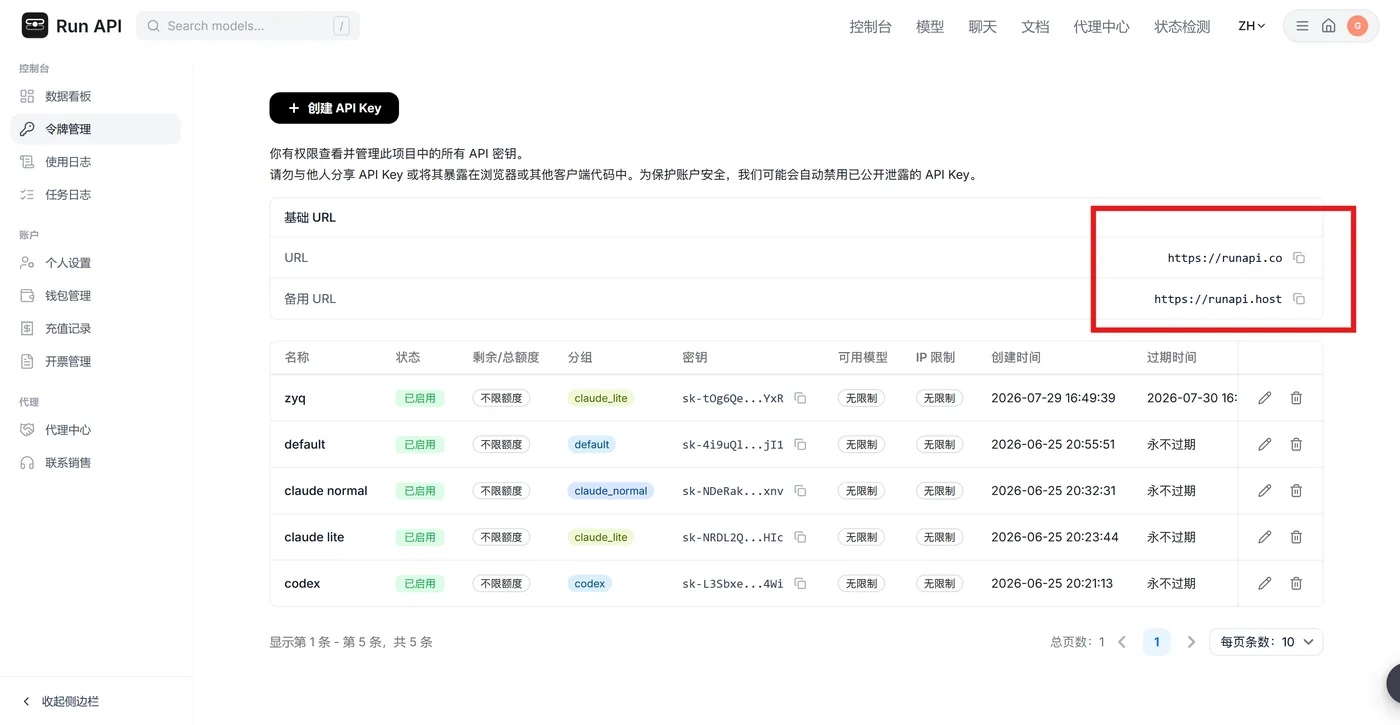Copy the codex API key
Viewport: 1400px width, 725px height.
click(x=800, y=583)
